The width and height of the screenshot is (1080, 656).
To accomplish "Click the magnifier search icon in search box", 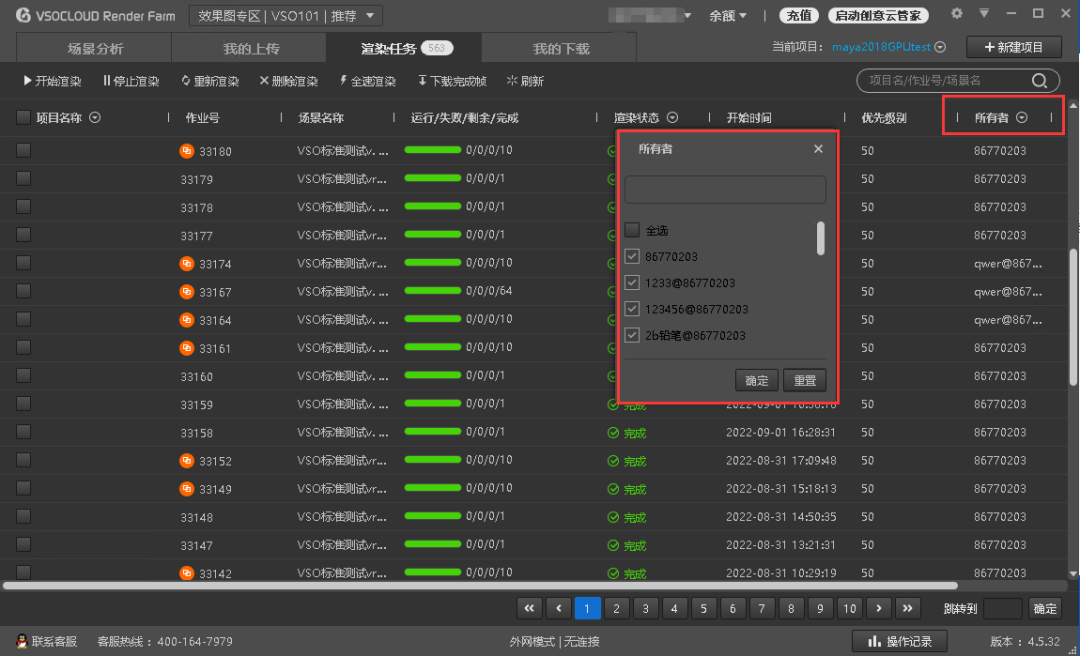I will pos(1040,81).
